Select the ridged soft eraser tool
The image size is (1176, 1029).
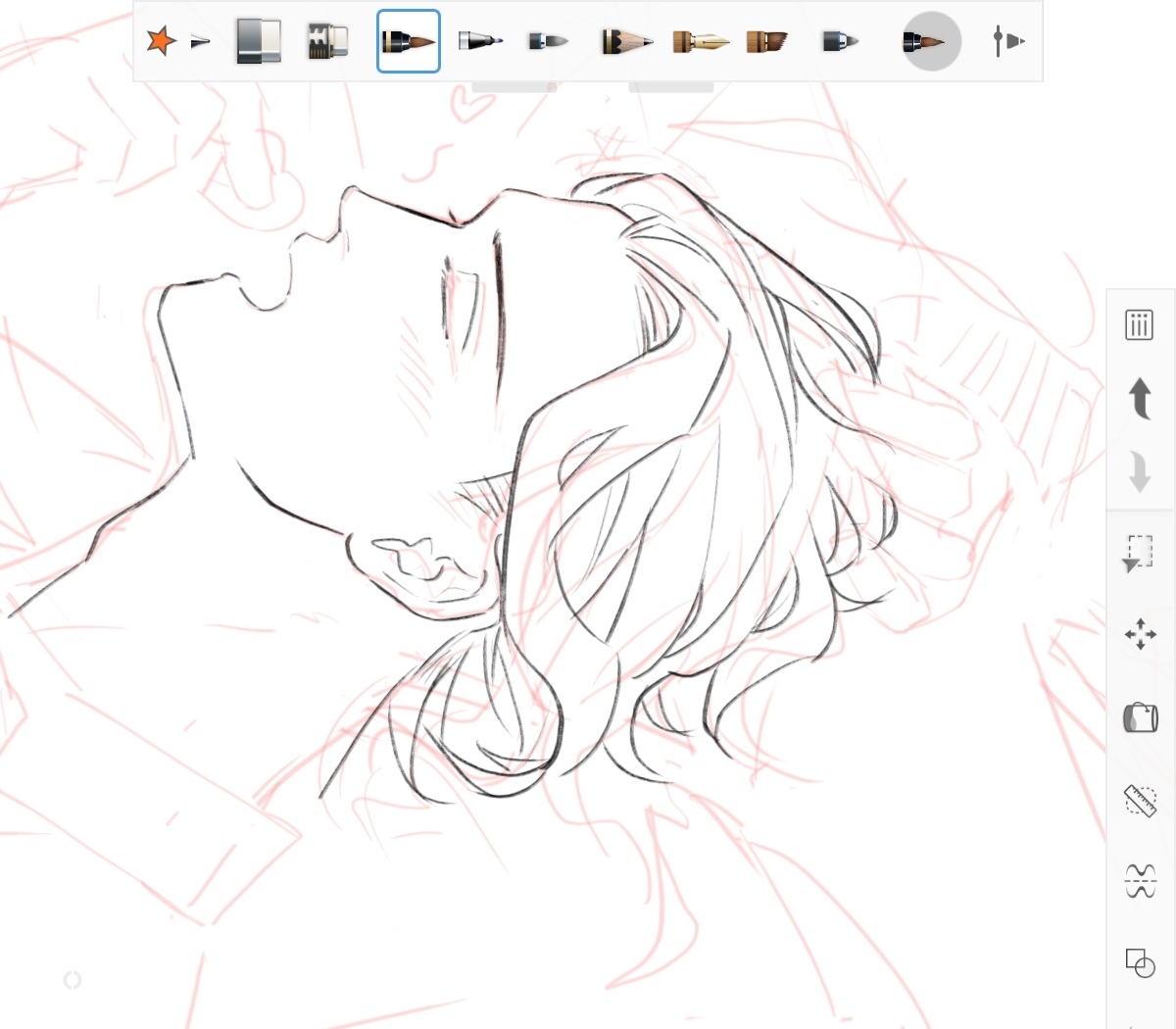pos(328,41)
